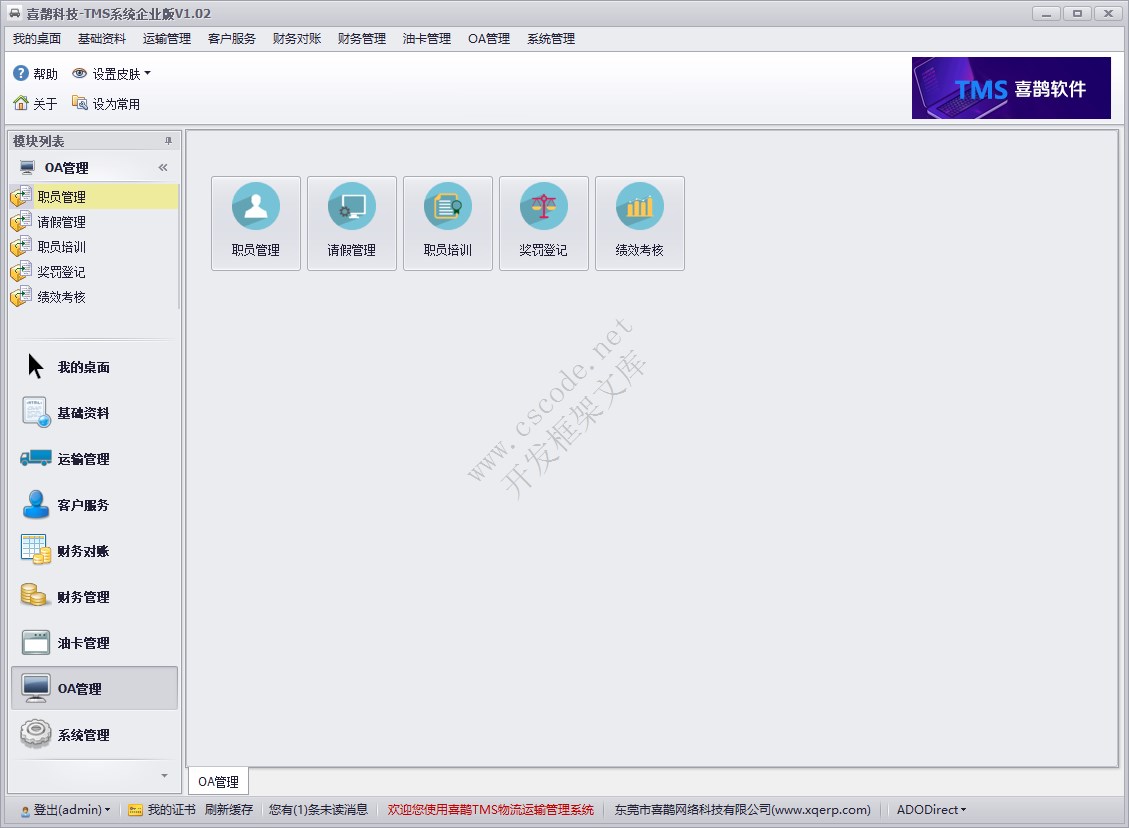The image size is (1129, 828).
Task: Open the 奖罚登记 scales tile
Action: tap(544, 223)
